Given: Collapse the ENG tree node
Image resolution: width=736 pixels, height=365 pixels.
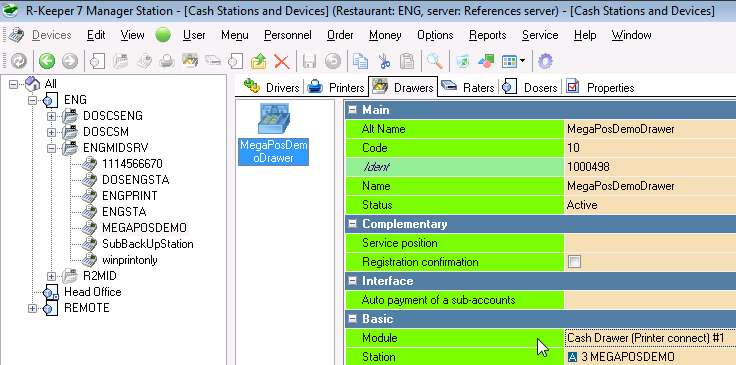Looking at the screenshot, I should [x=32, y=100].
